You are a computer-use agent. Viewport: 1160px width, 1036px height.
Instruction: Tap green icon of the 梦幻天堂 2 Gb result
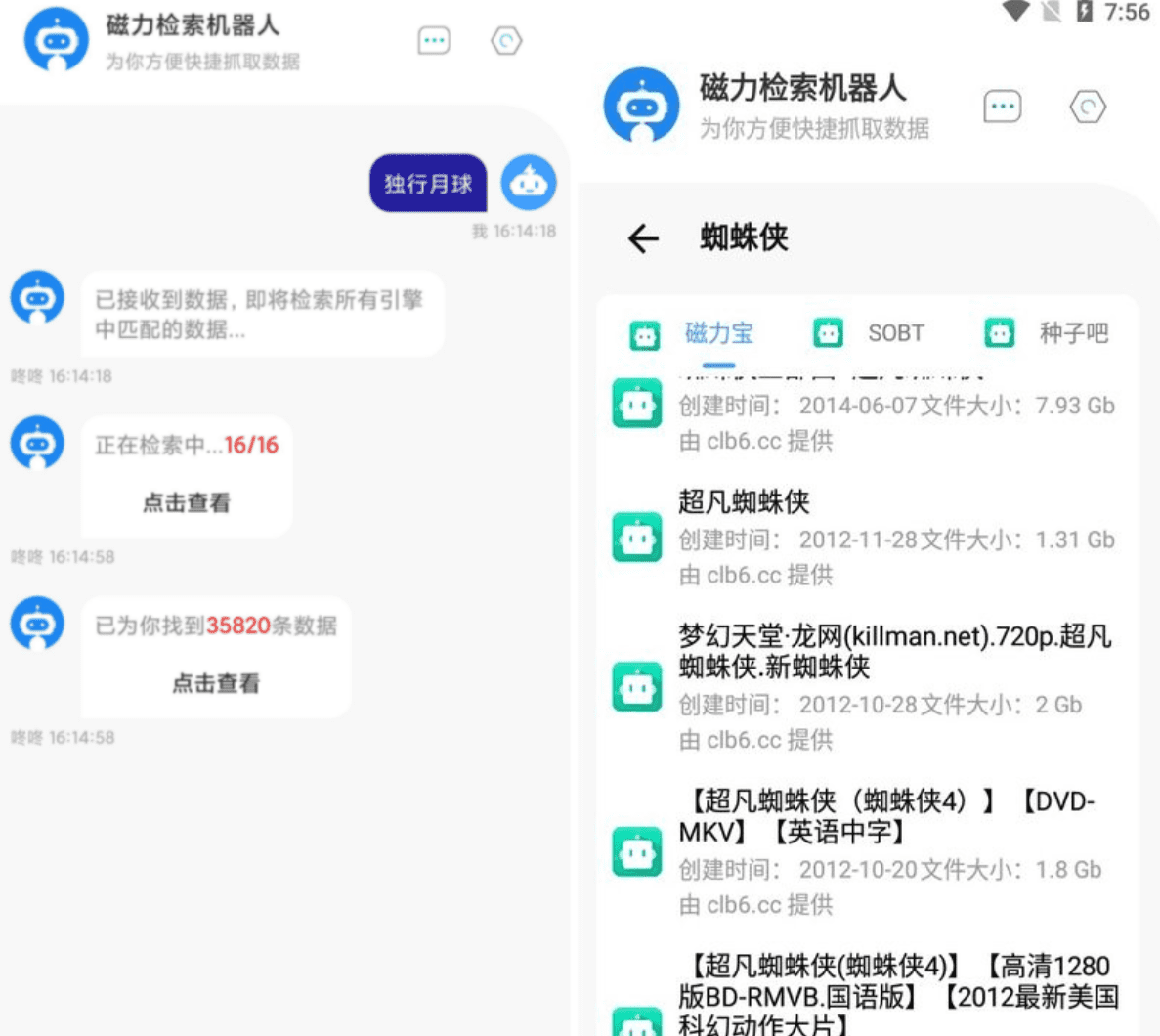pyautogui.click(x=637, y=687)
